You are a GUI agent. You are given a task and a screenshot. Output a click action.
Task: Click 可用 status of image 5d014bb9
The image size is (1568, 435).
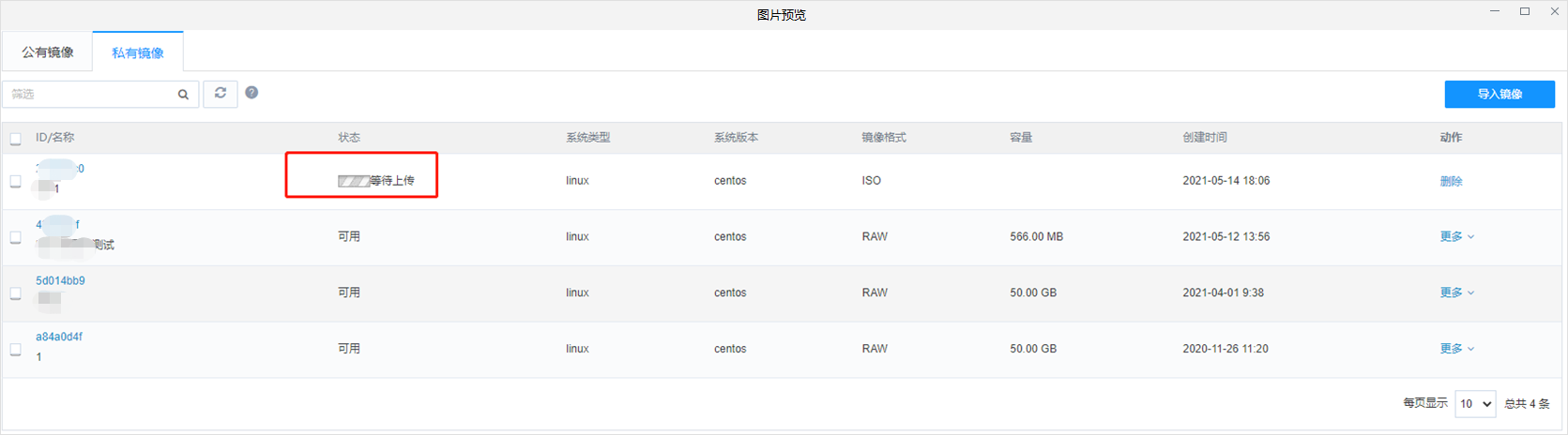349,292
